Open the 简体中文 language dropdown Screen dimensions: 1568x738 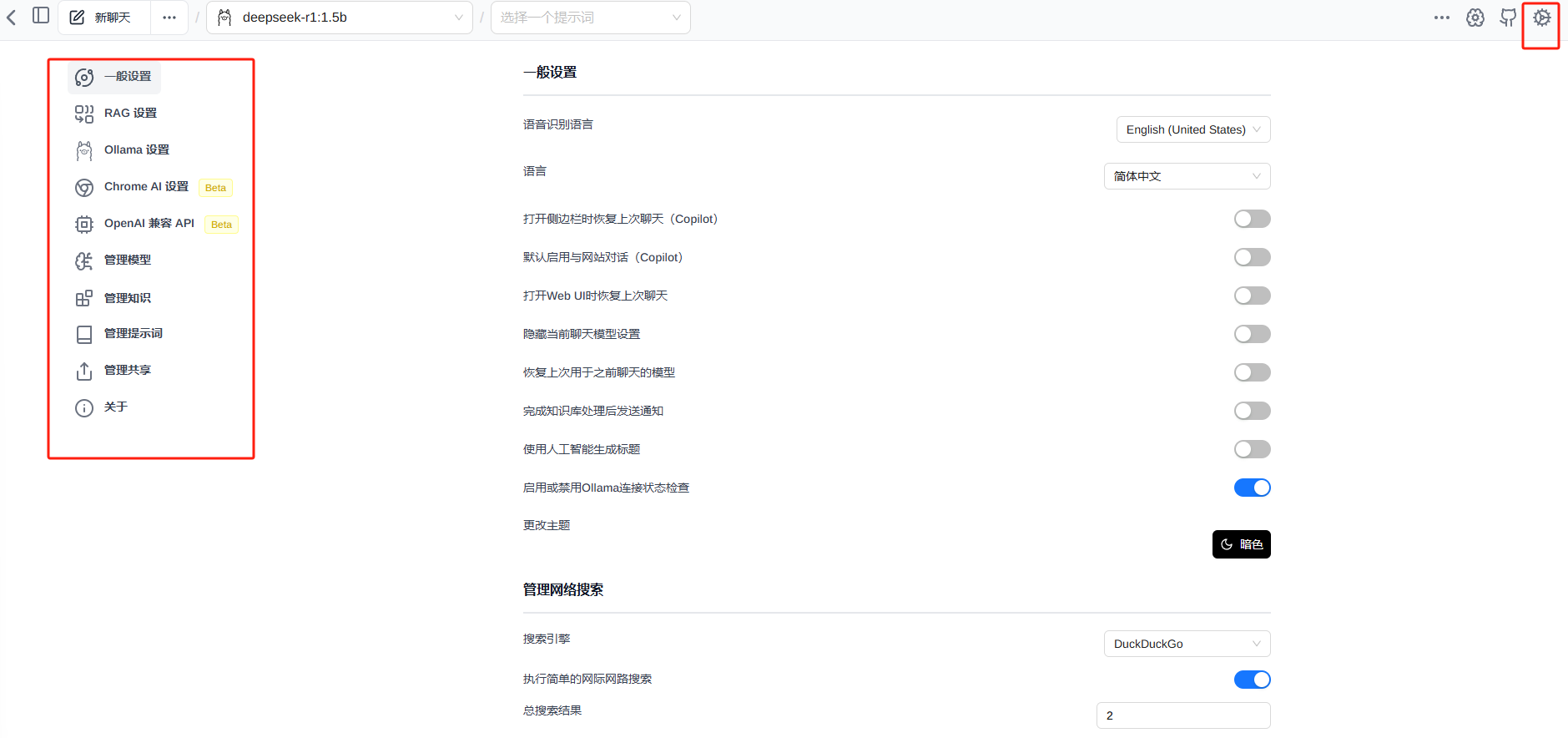pos(1187,176)
